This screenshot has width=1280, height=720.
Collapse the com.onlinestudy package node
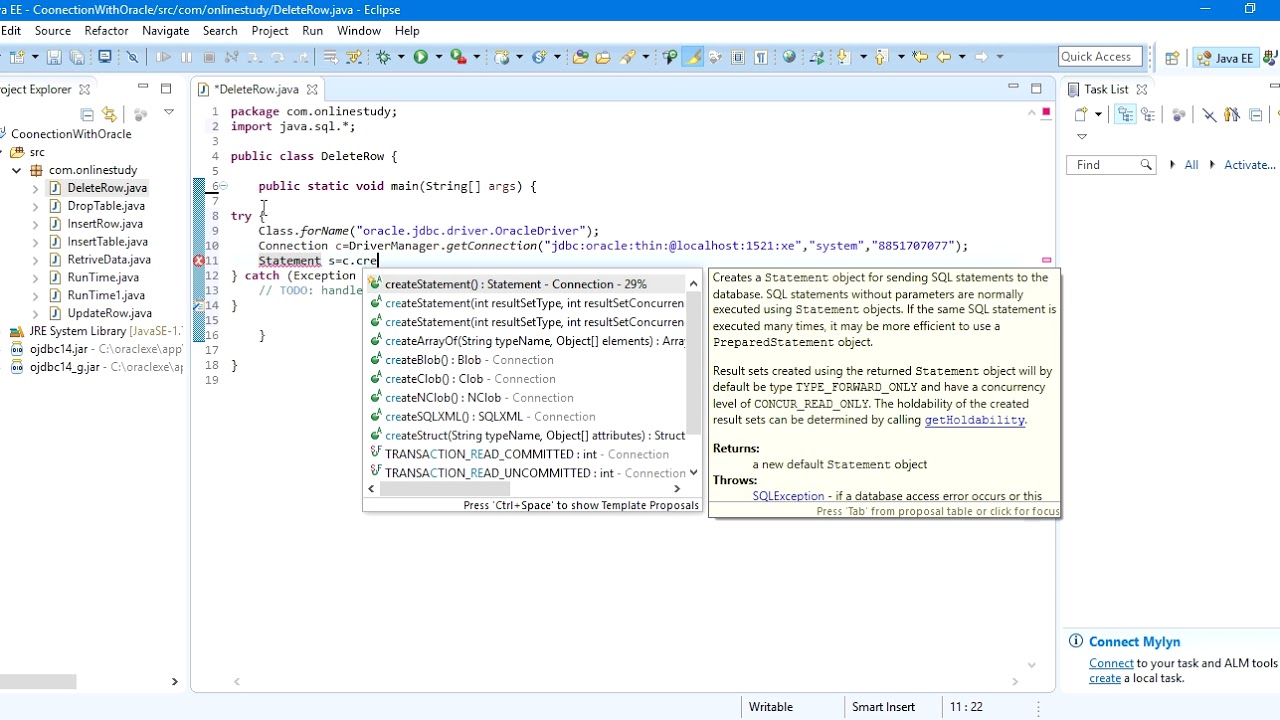[x=17, y=170]
